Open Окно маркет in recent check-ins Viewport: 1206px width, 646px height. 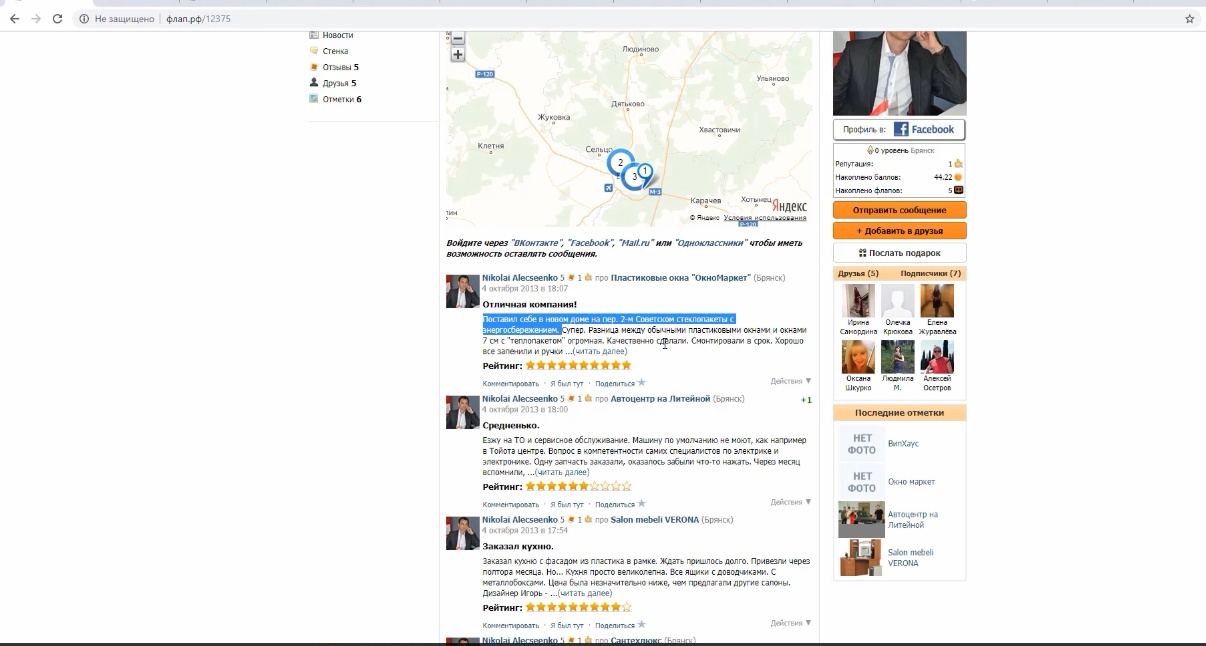tap(911, 482)
